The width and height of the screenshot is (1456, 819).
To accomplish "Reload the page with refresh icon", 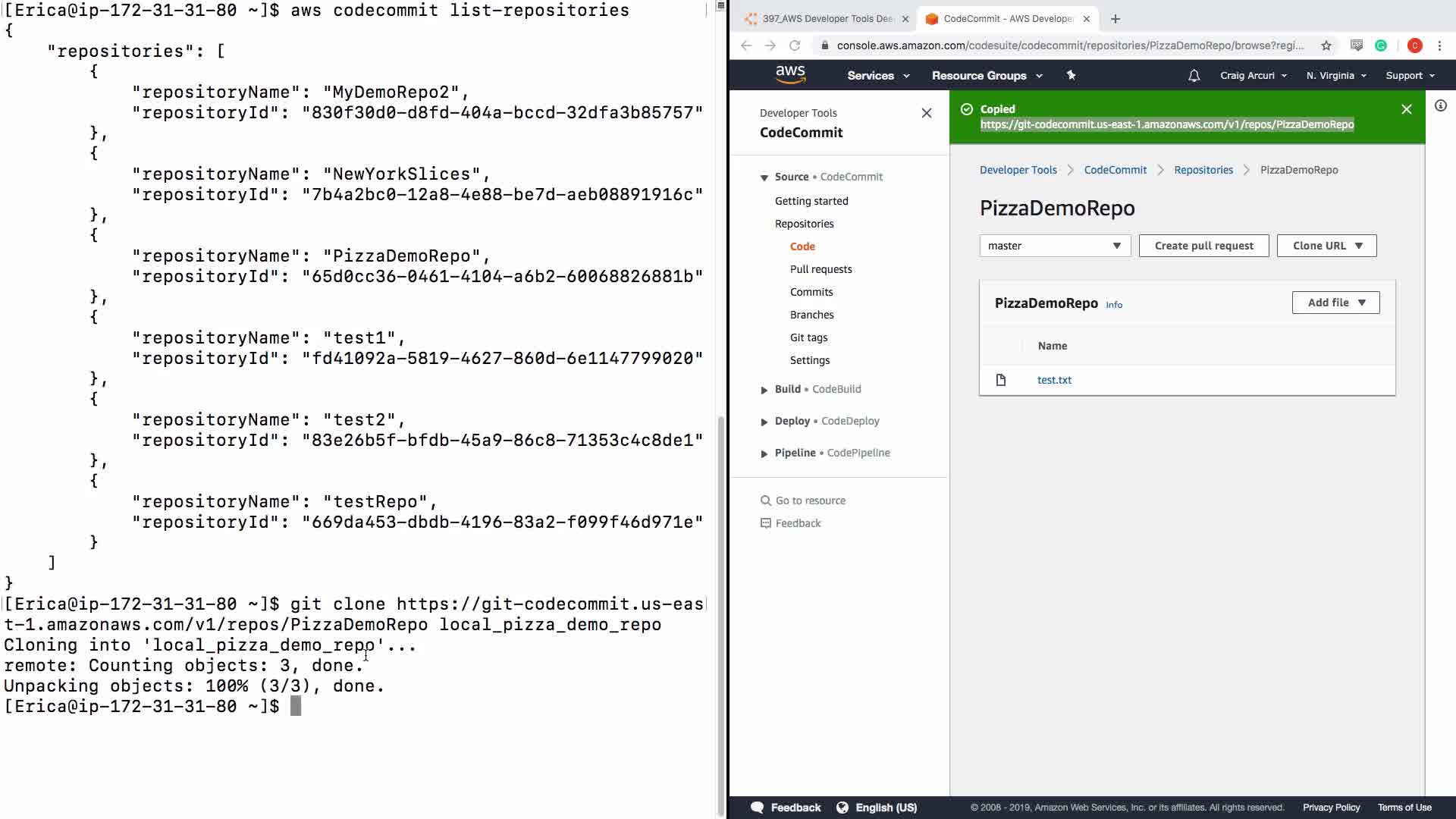I will (794, 45).
